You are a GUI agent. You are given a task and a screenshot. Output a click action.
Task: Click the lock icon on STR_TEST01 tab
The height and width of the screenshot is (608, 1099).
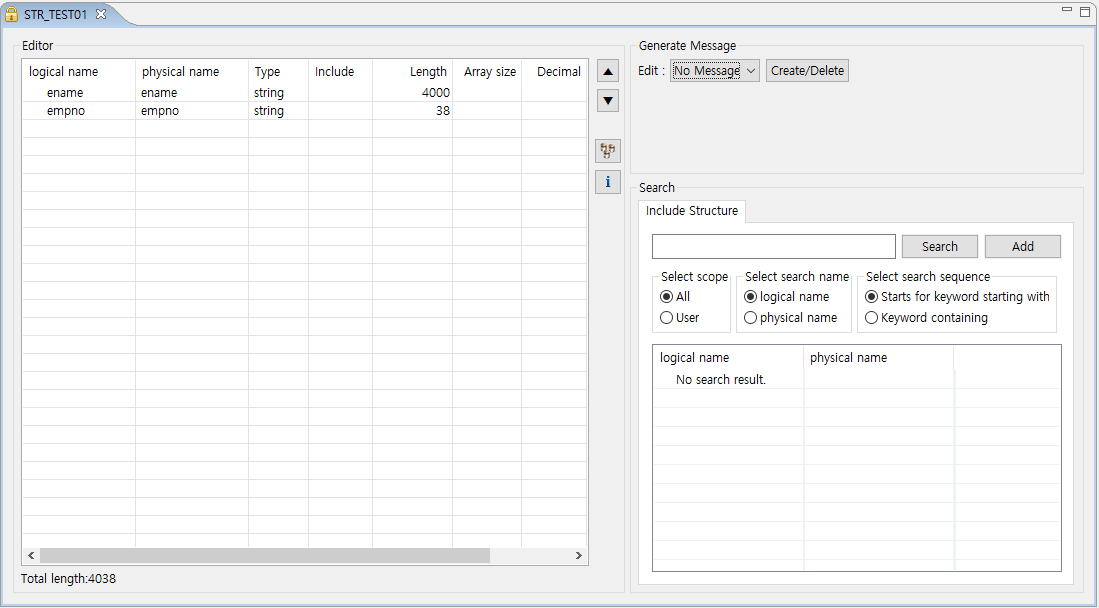12,14
